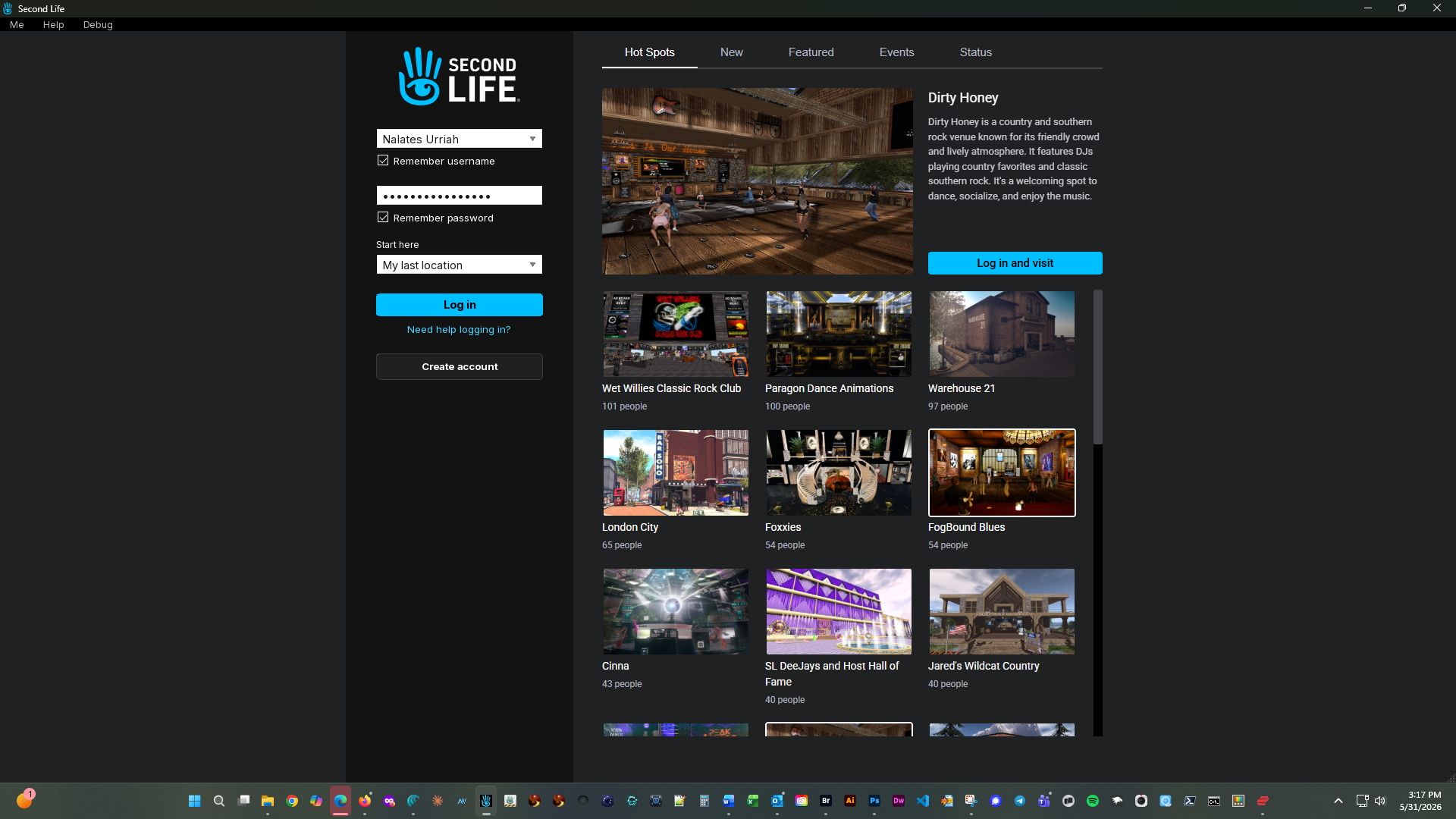Open Spotify from the taskbar

(x=1093, y=801)
